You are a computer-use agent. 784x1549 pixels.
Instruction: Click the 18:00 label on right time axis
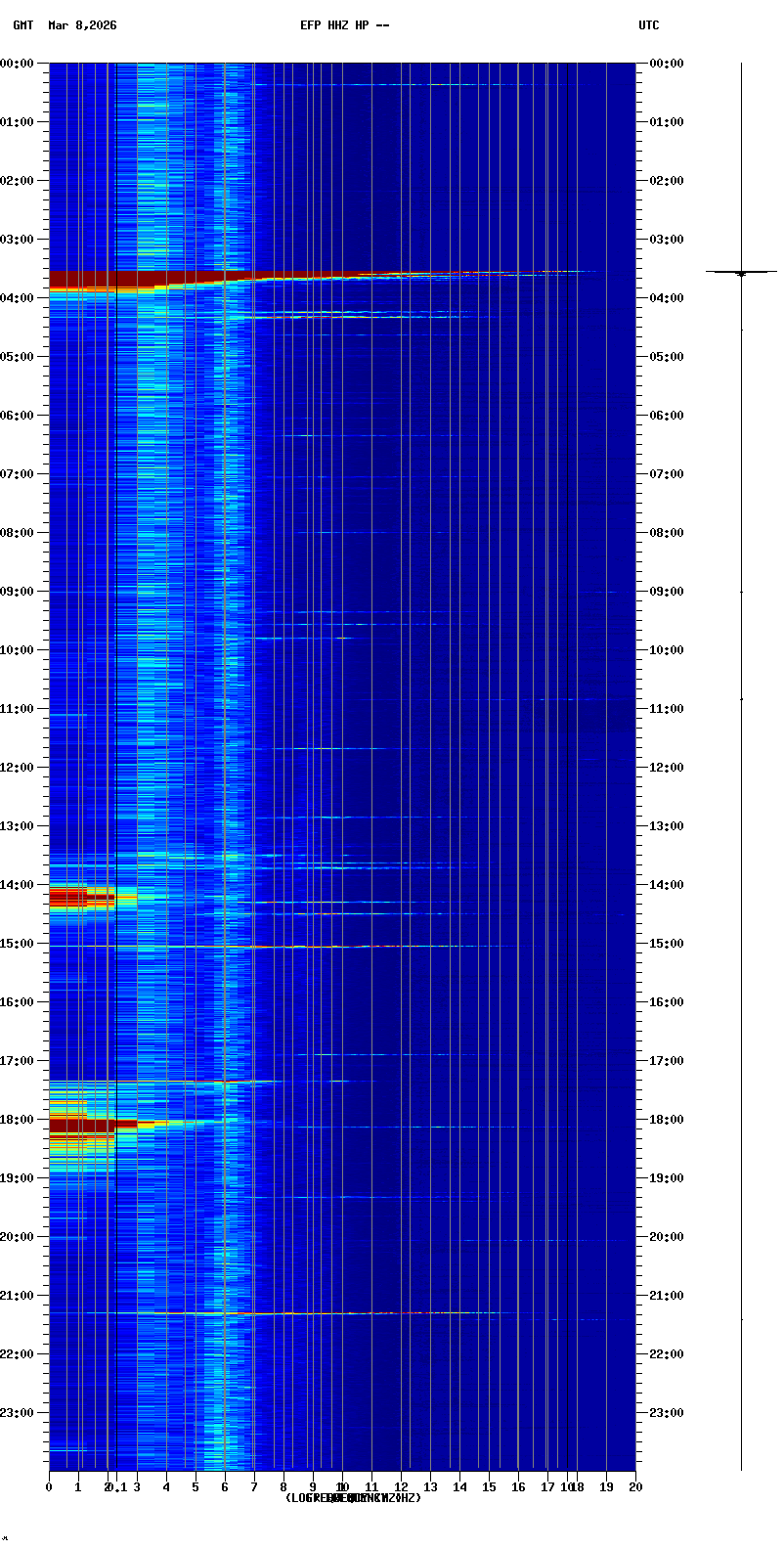(667, 1120)
